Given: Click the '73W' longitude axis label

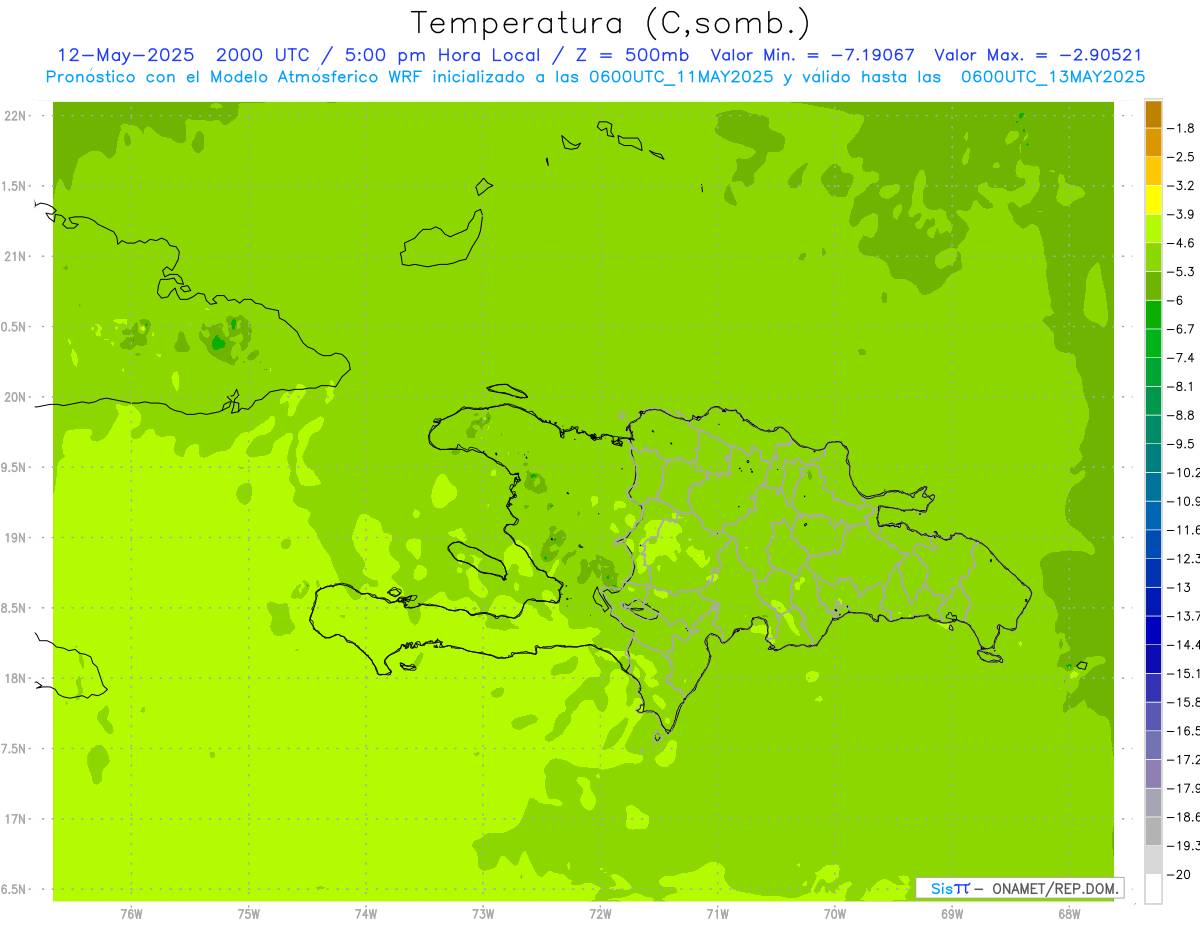Looking at the screenshot, I should pos(483,914).
